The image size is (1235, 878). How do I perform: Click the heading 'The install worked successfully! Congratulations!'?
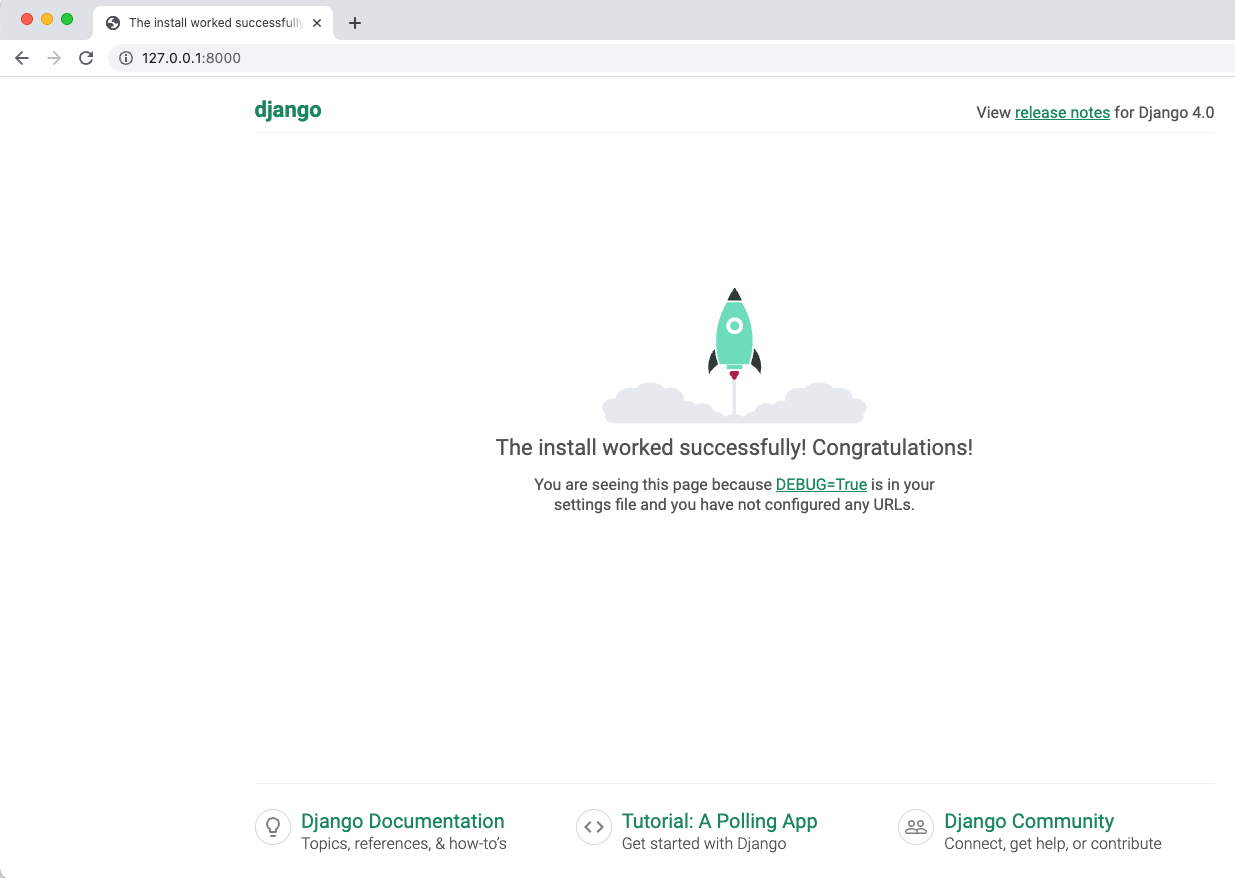click(734, 447)
